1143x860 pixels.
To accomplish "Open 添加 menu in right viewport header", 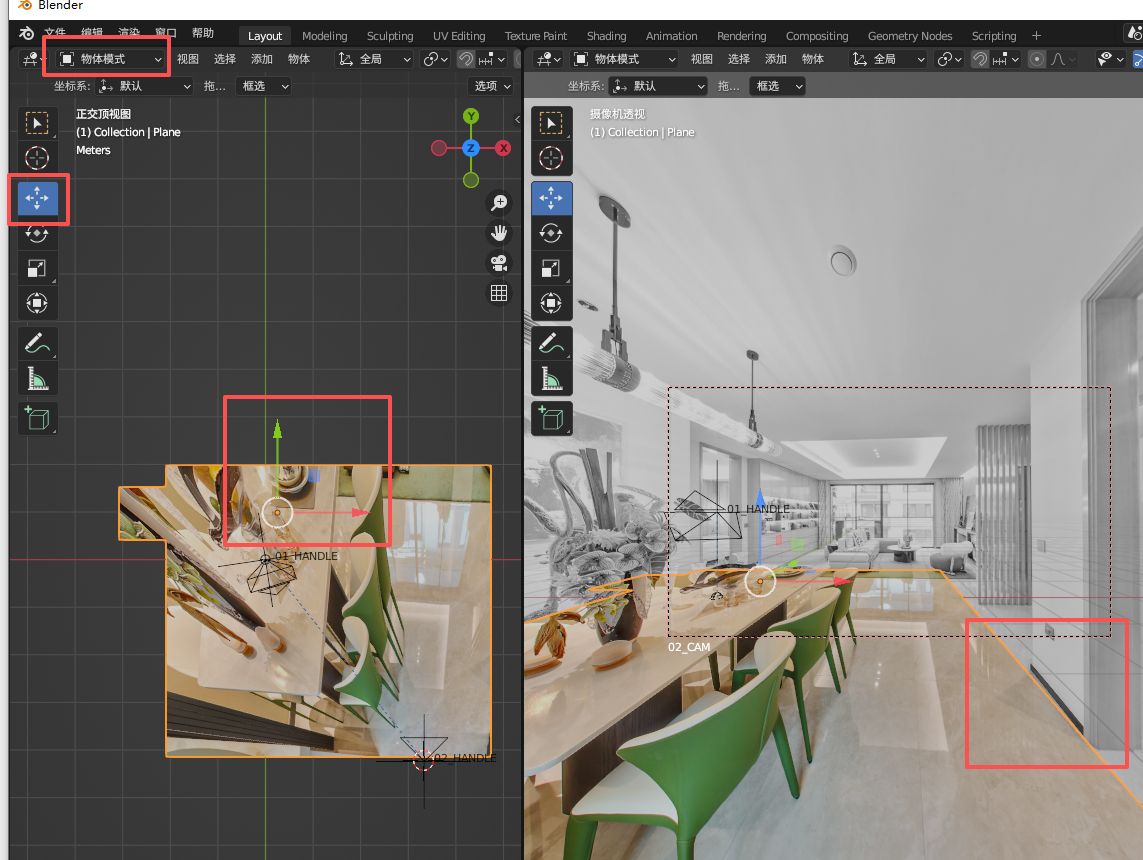I will tap(776, 60).
